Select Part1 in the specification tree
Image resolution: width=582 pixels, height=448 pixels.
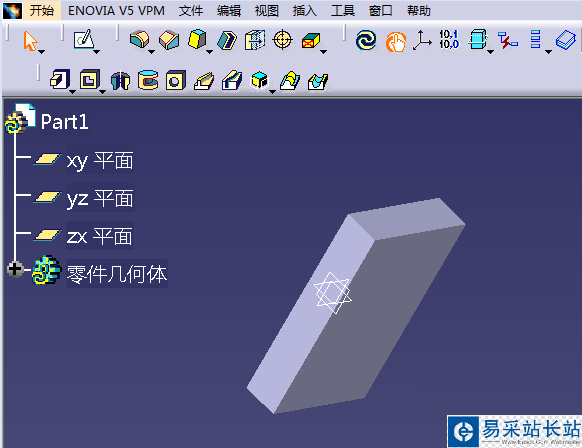point(65,122)
